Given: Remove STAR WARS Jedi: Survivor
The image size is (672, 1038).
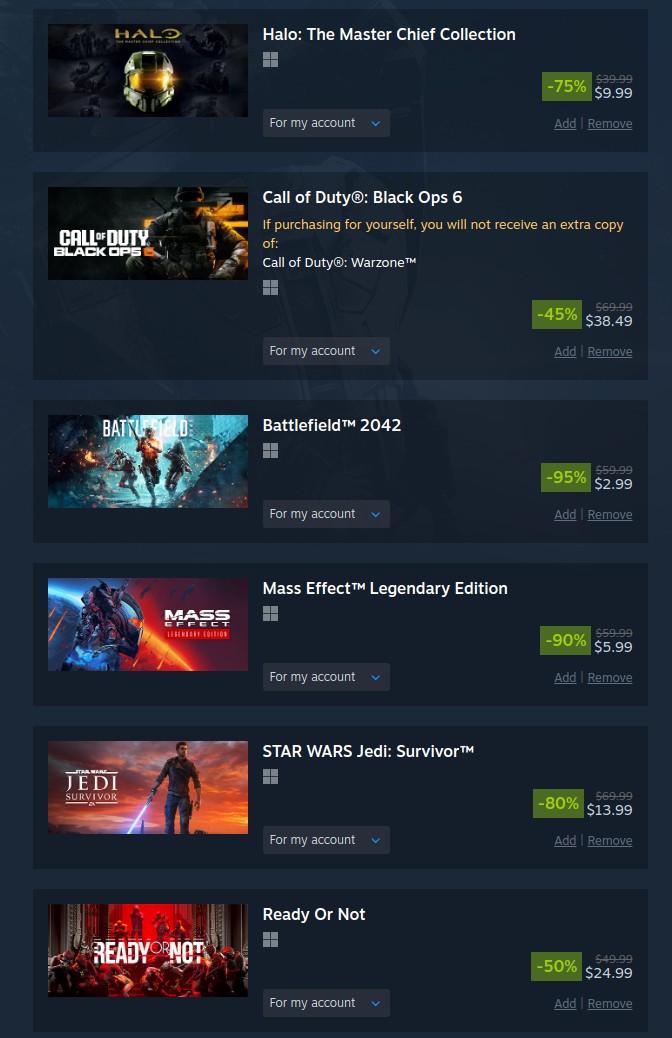Looking at the screenshot, I should [610, 840].
